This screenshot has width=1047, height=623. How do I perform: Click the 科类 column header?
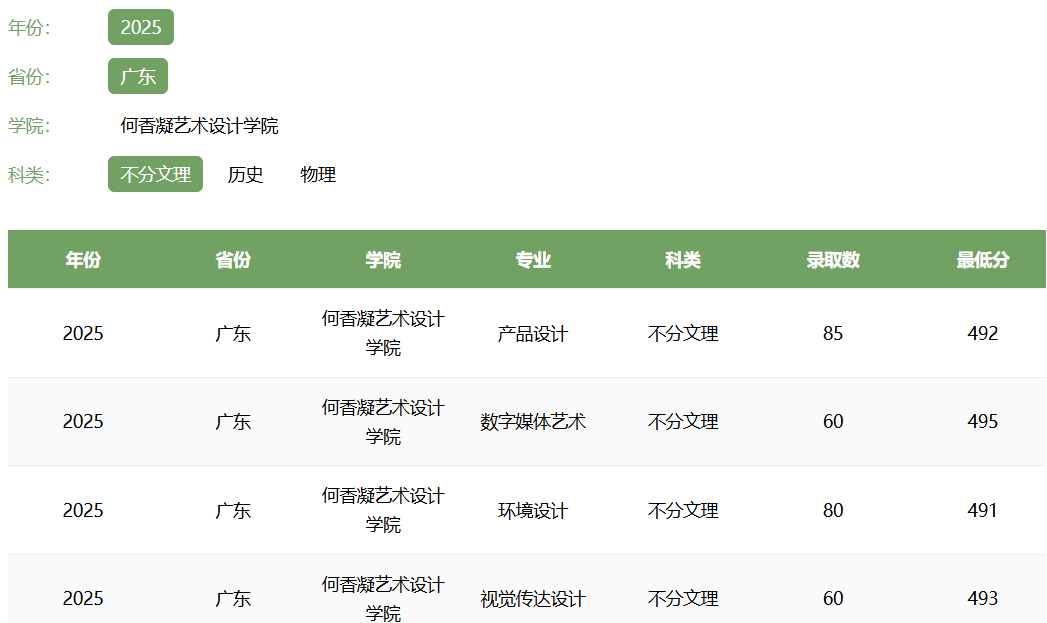point(682,259)
